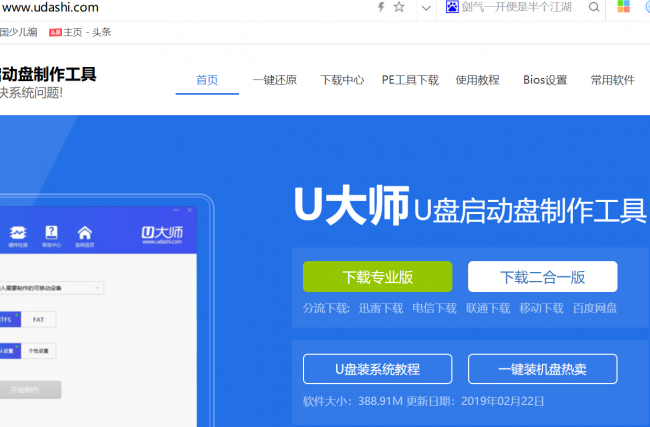Screen dimensions: 650x427
Task: Click help center question-mark icon in preview
Action: (51, 237)
